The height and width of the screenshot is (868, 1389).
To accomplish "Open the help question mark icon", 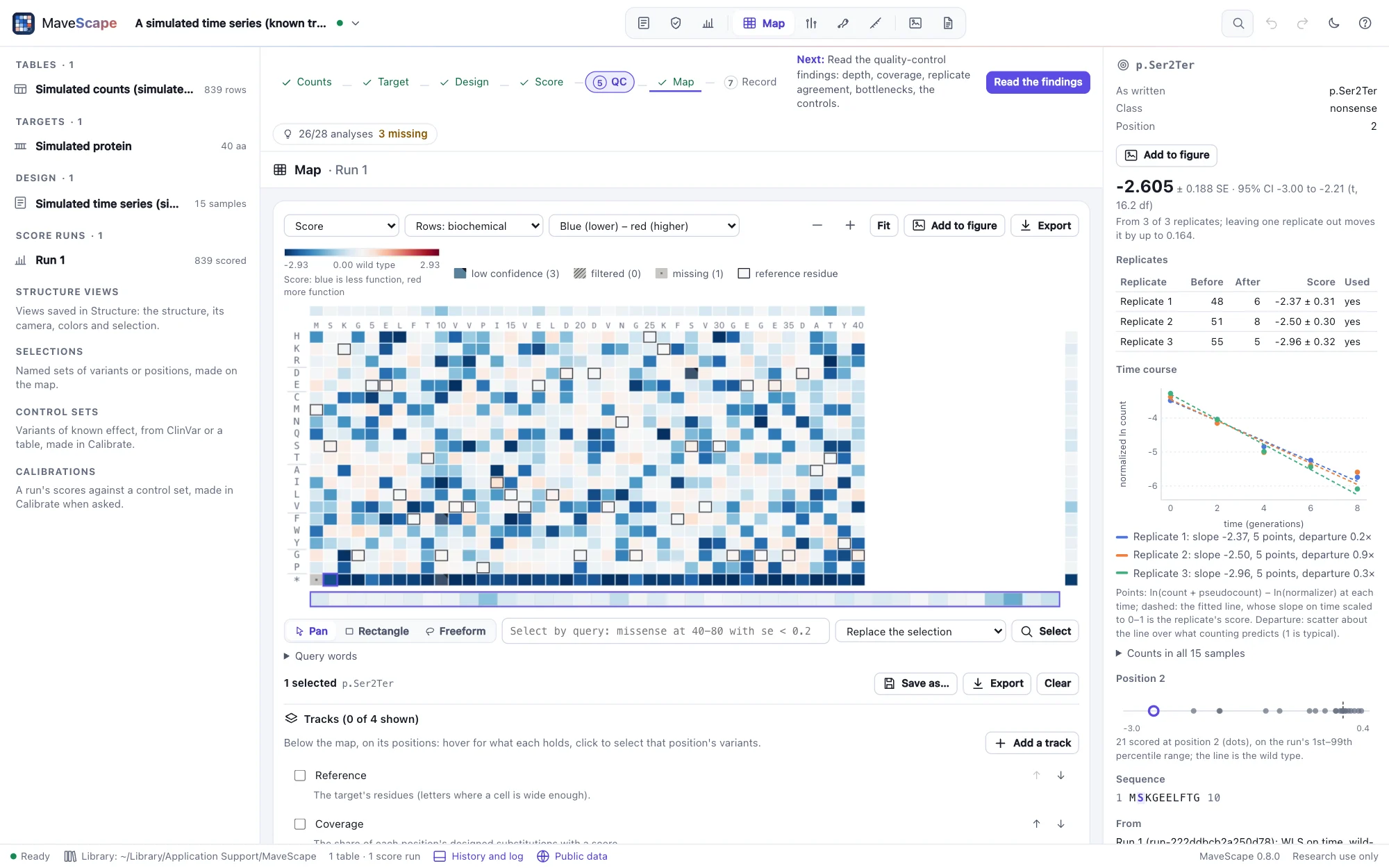I will point(1365,23).
